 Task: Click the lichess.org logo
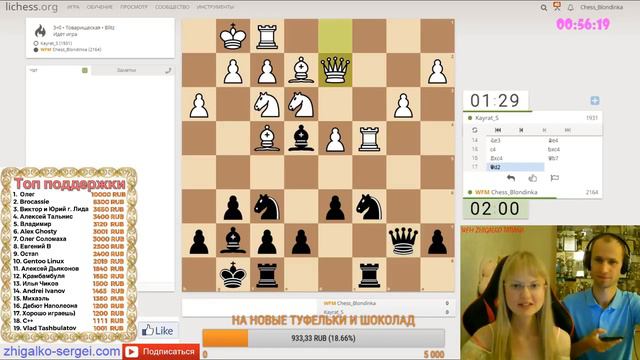31,7
